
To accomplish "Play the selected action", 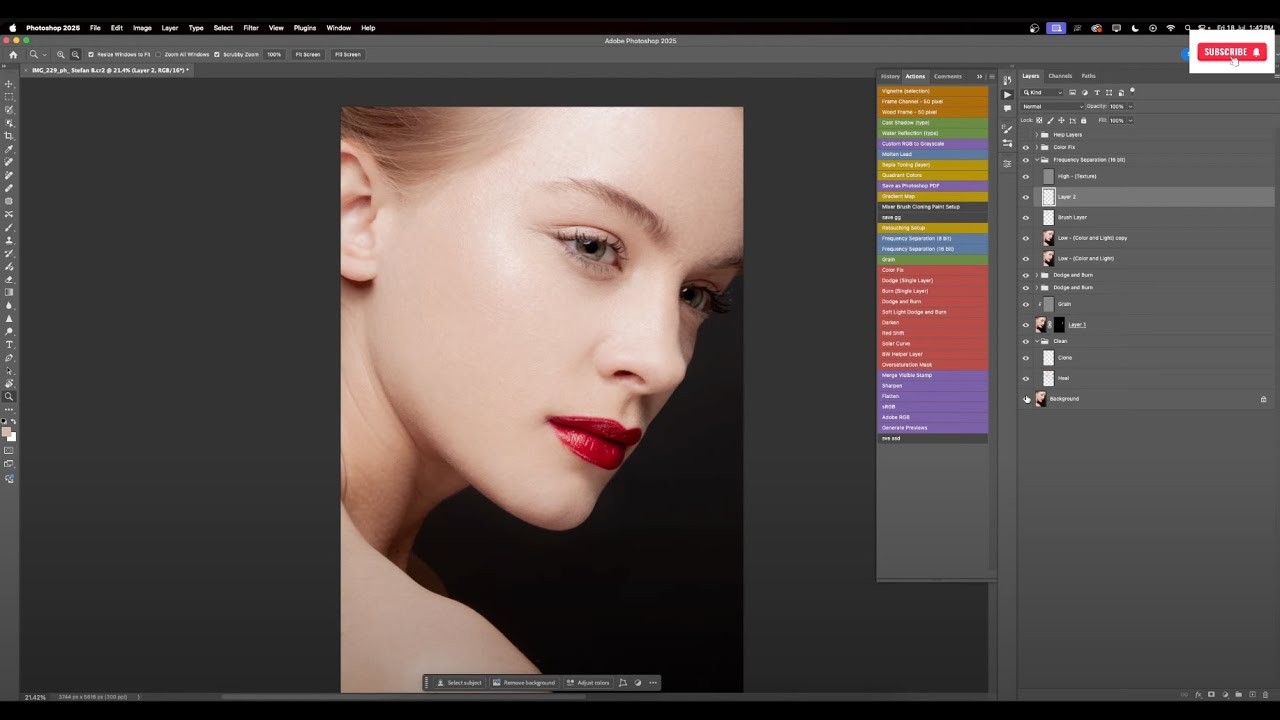I will (1007, 94).
